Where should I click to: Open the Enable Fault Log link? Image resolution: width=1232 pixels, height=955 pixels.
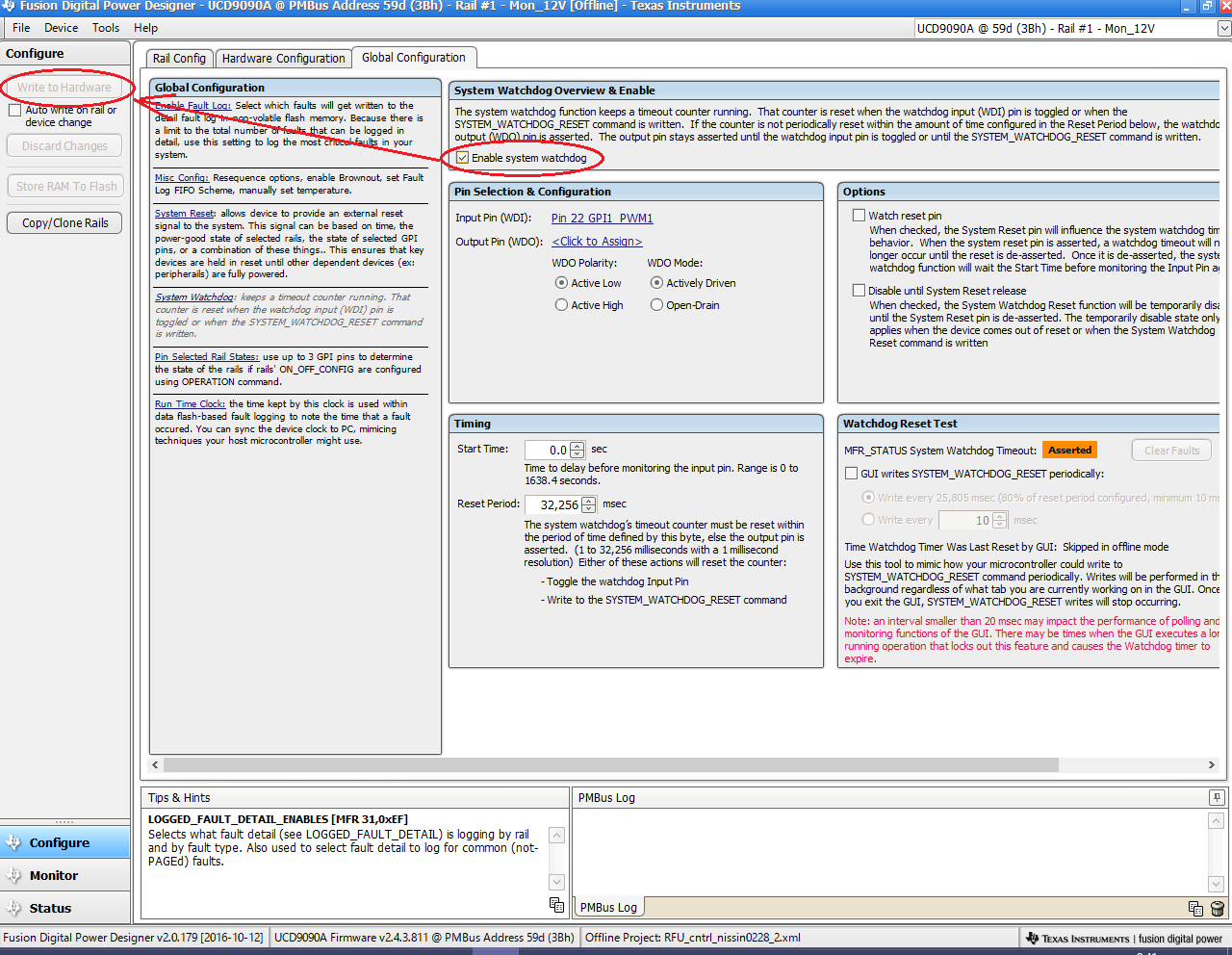point(192,106)
